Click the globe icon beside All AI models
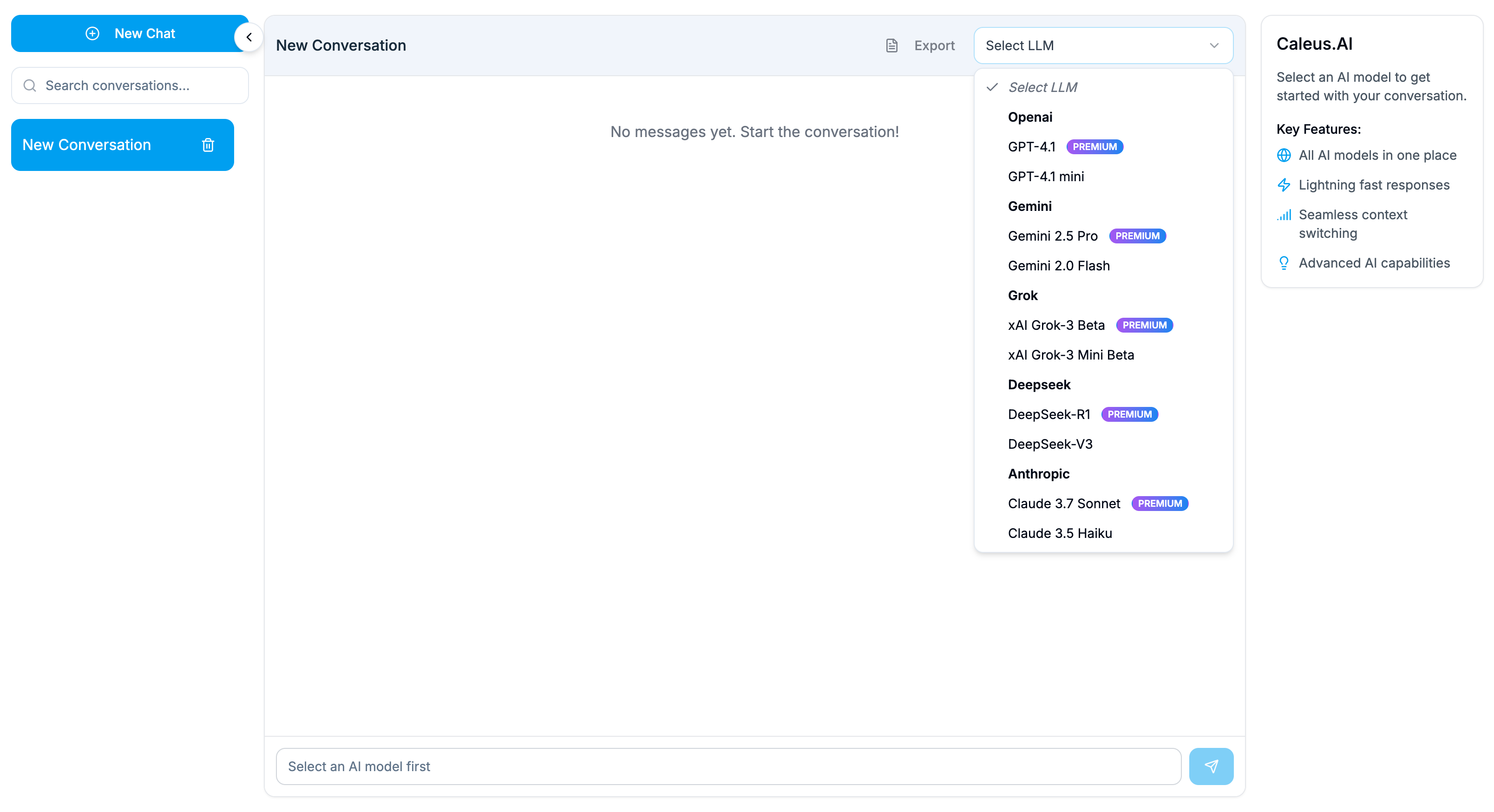 1284,155
